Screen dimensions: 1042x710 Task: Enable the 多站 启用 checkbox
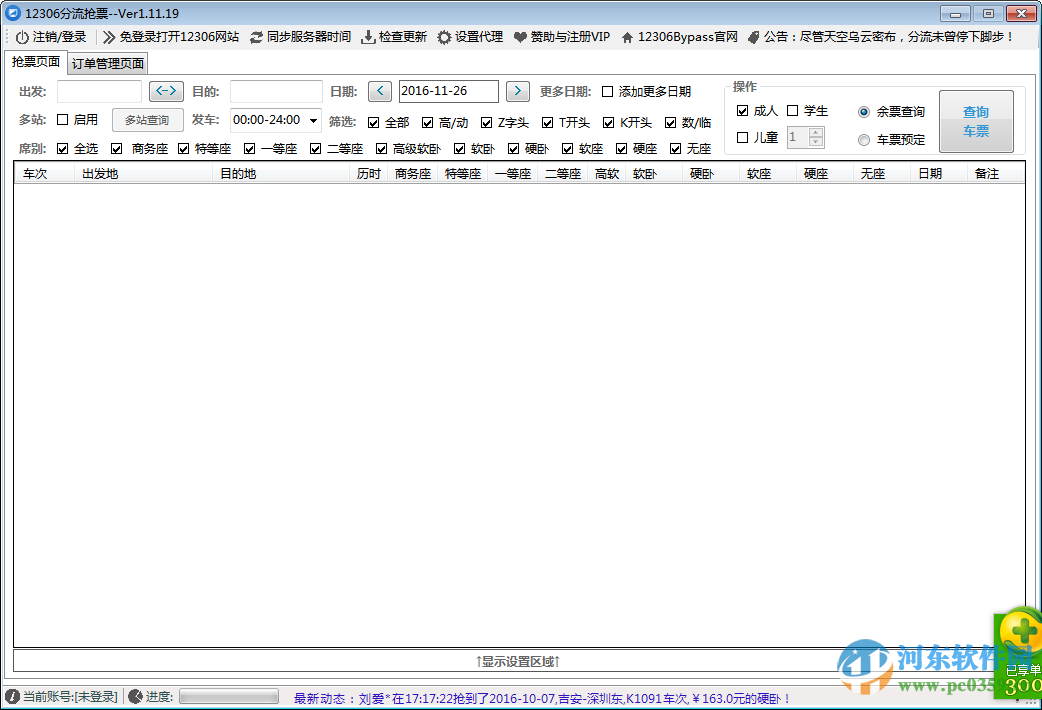(60, 119)
